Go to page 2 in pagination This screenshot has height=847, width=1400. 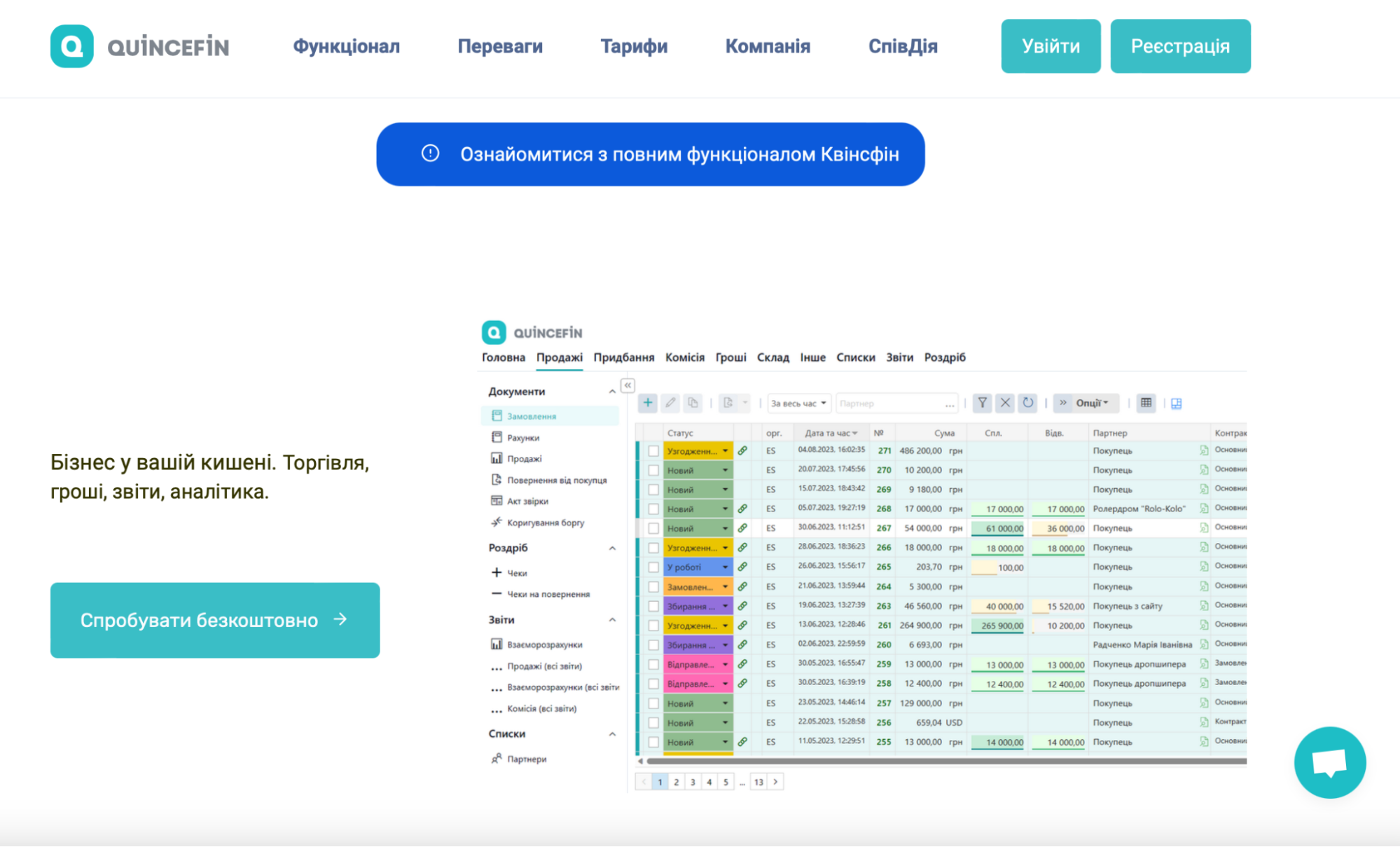[677, 782]
